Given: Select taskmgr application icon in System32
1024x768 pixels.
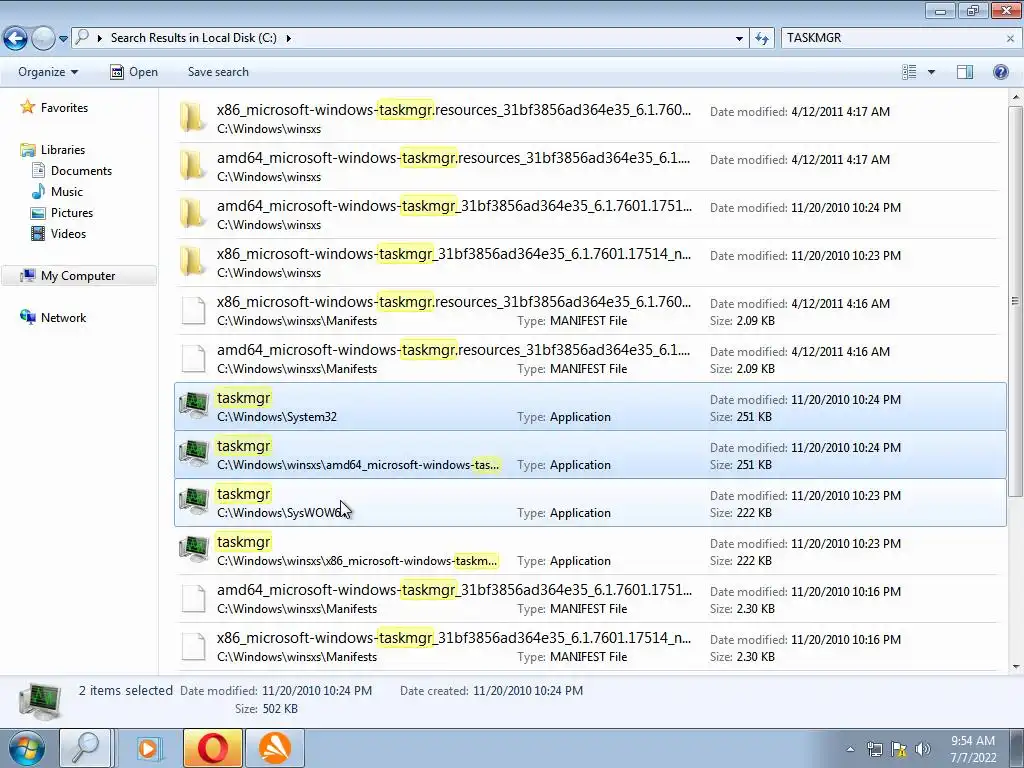Looking at the screenshot, I should tap(193, 406).
